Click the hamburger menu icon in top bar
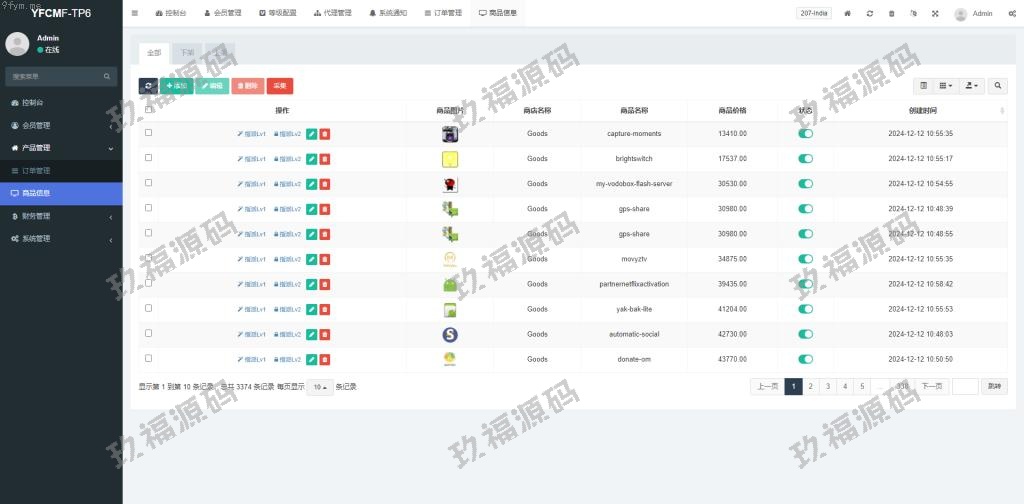The width and height of the screenshot is (1024, 504). [135, 13]
